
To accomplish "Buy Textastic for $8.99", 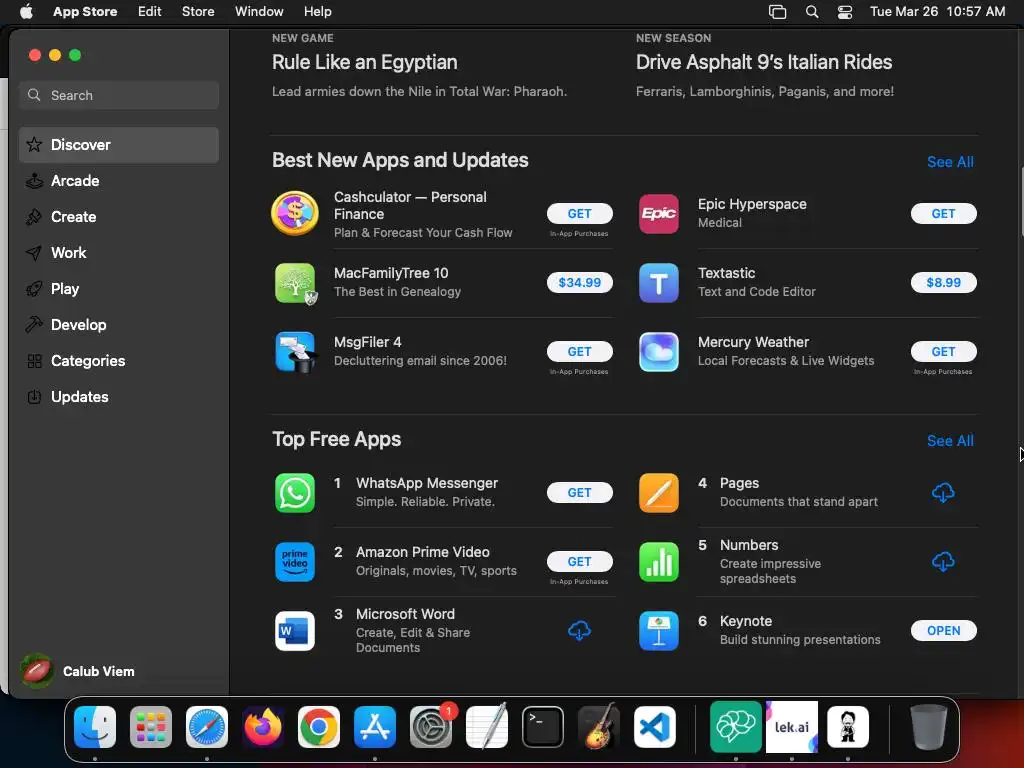I will point(943,283).
